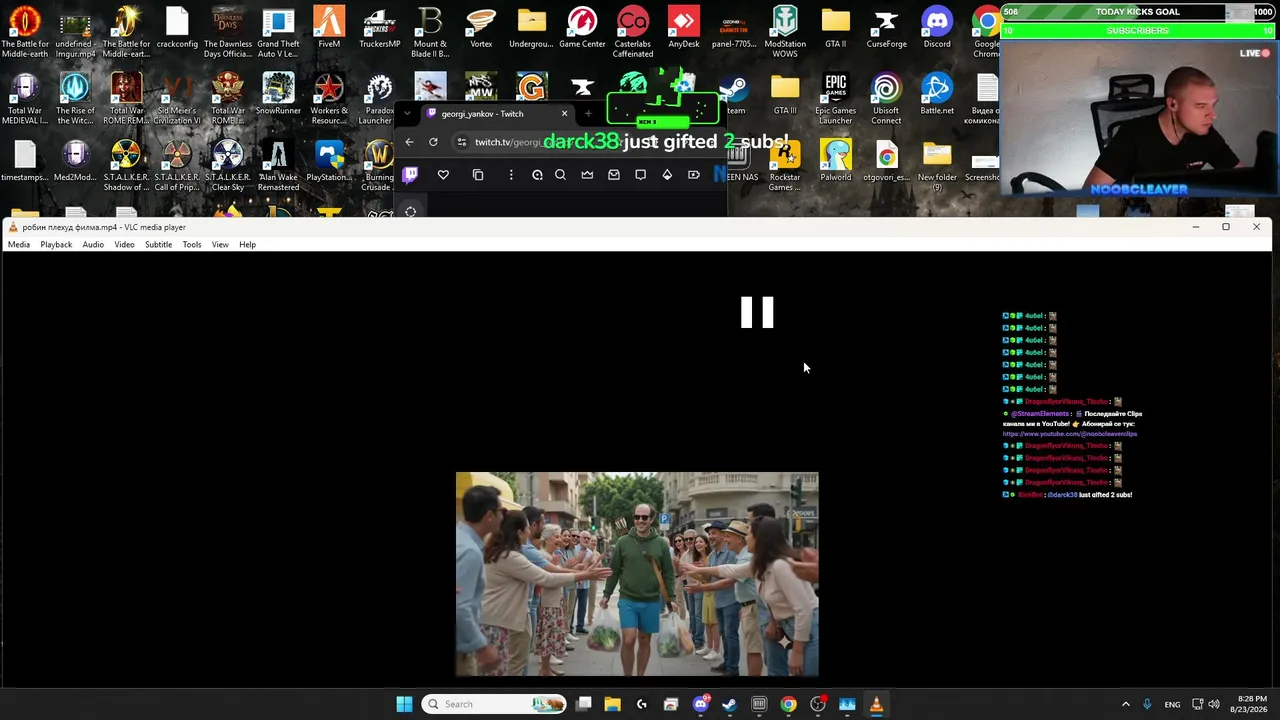Viewport: 1280px width, 720px height.
Task: Open the Help menu in VLC
Action: tap(247, 245)
